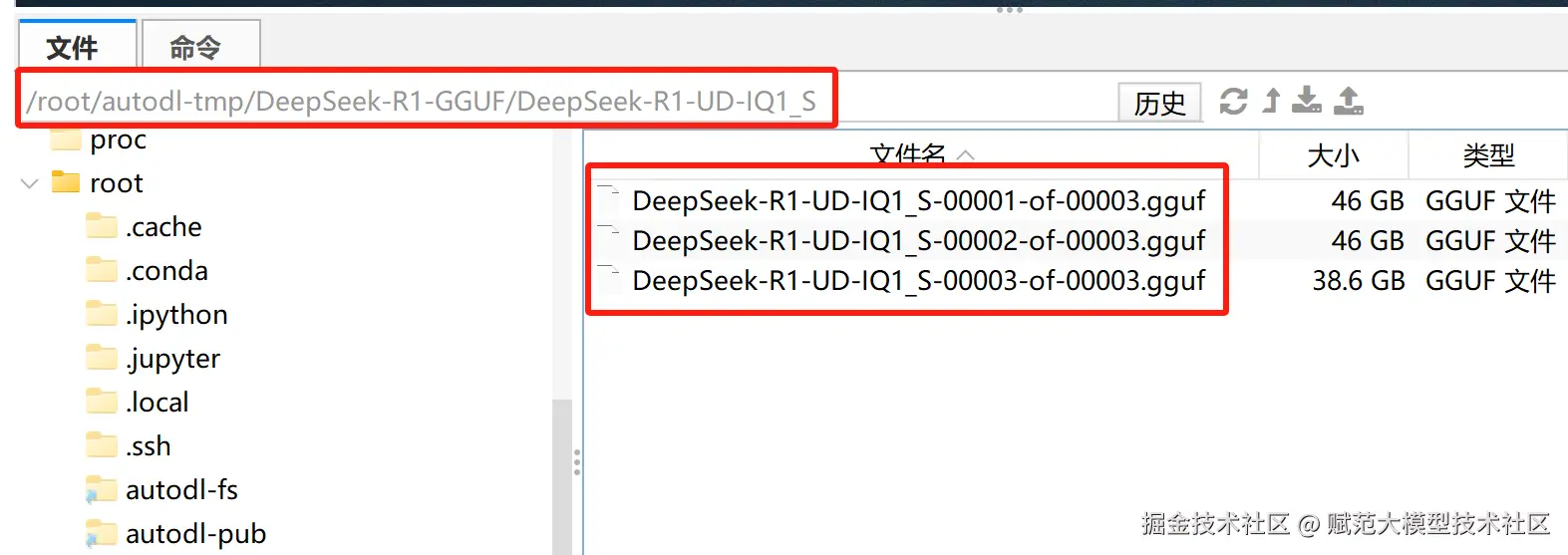Open the autodl-fs folder
Screen dimensions: 1568x555
click(181, 490)
